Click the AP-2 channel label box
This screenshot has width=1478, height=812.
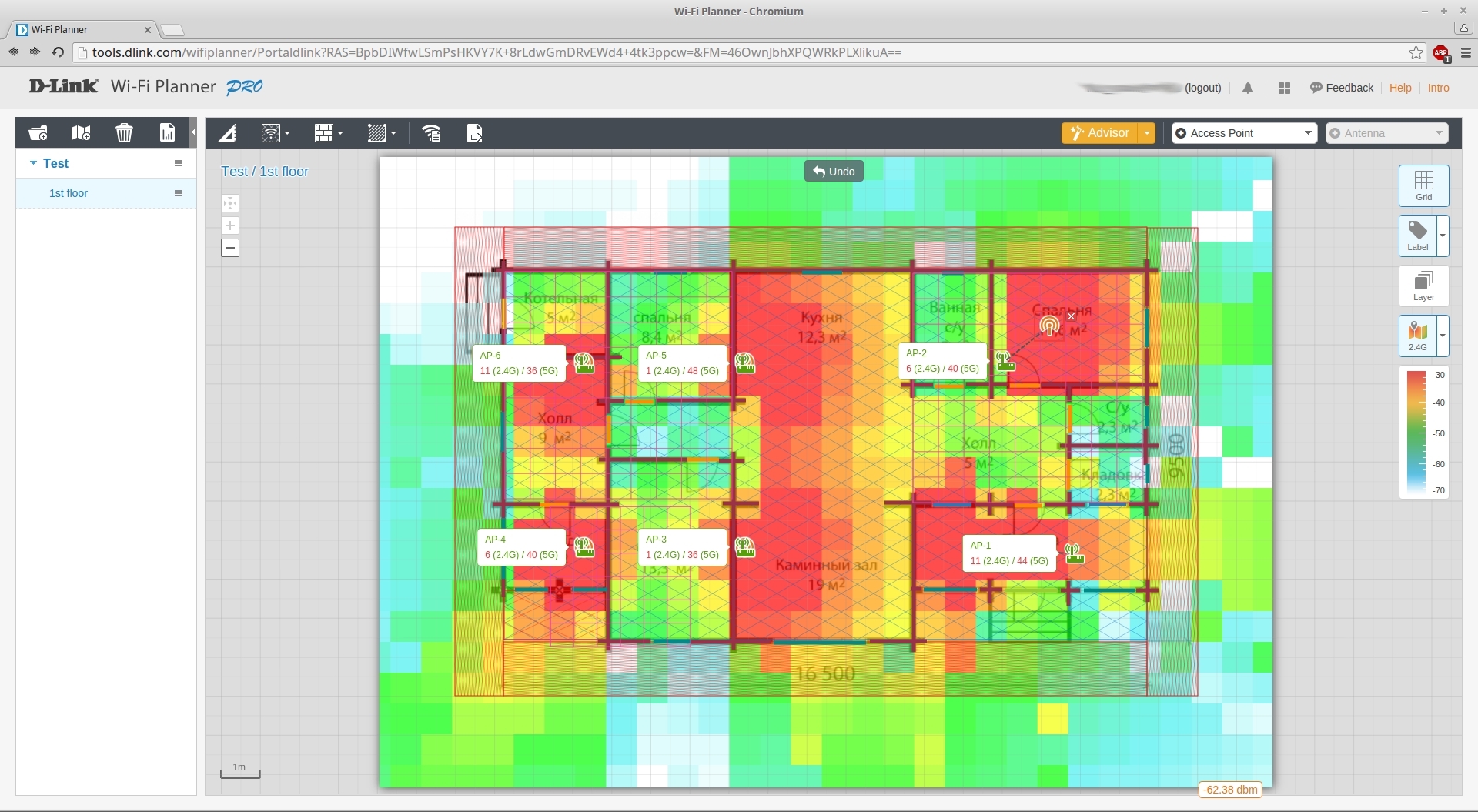click(x=942, y=362)
